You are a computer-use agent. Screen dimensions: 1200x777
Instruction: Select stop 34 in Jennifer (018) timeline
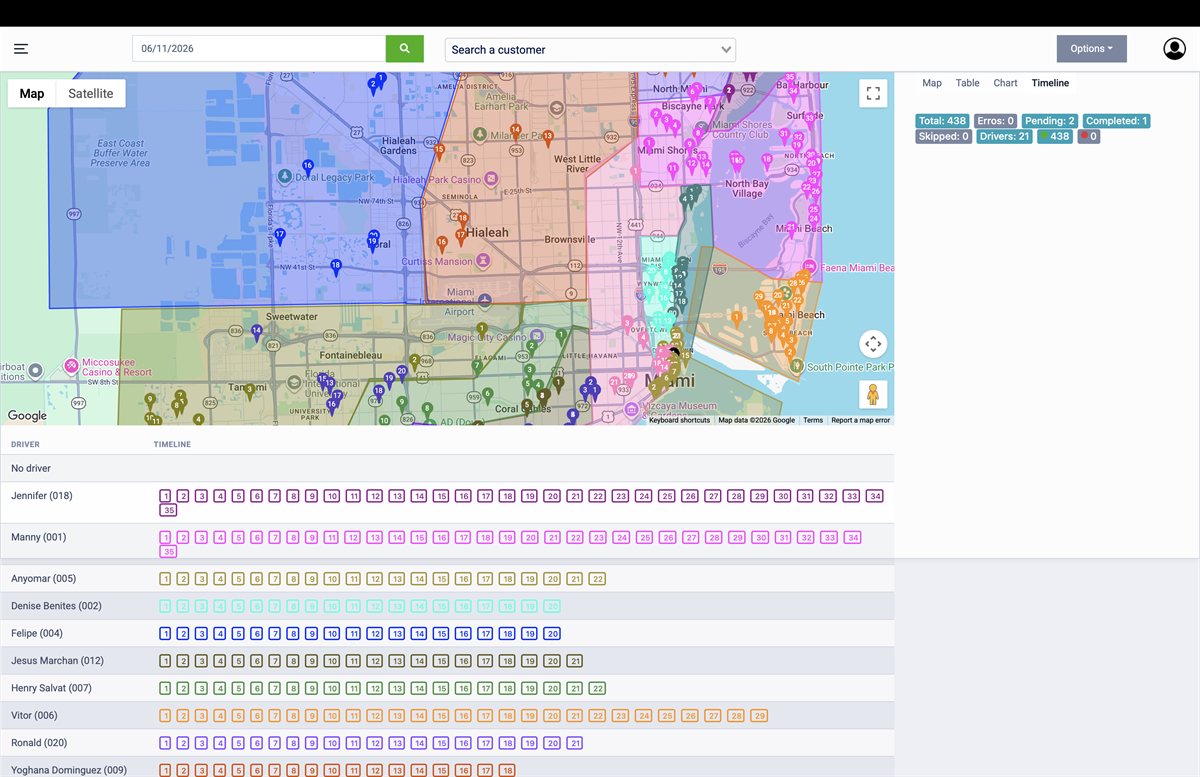pos(875,496)
